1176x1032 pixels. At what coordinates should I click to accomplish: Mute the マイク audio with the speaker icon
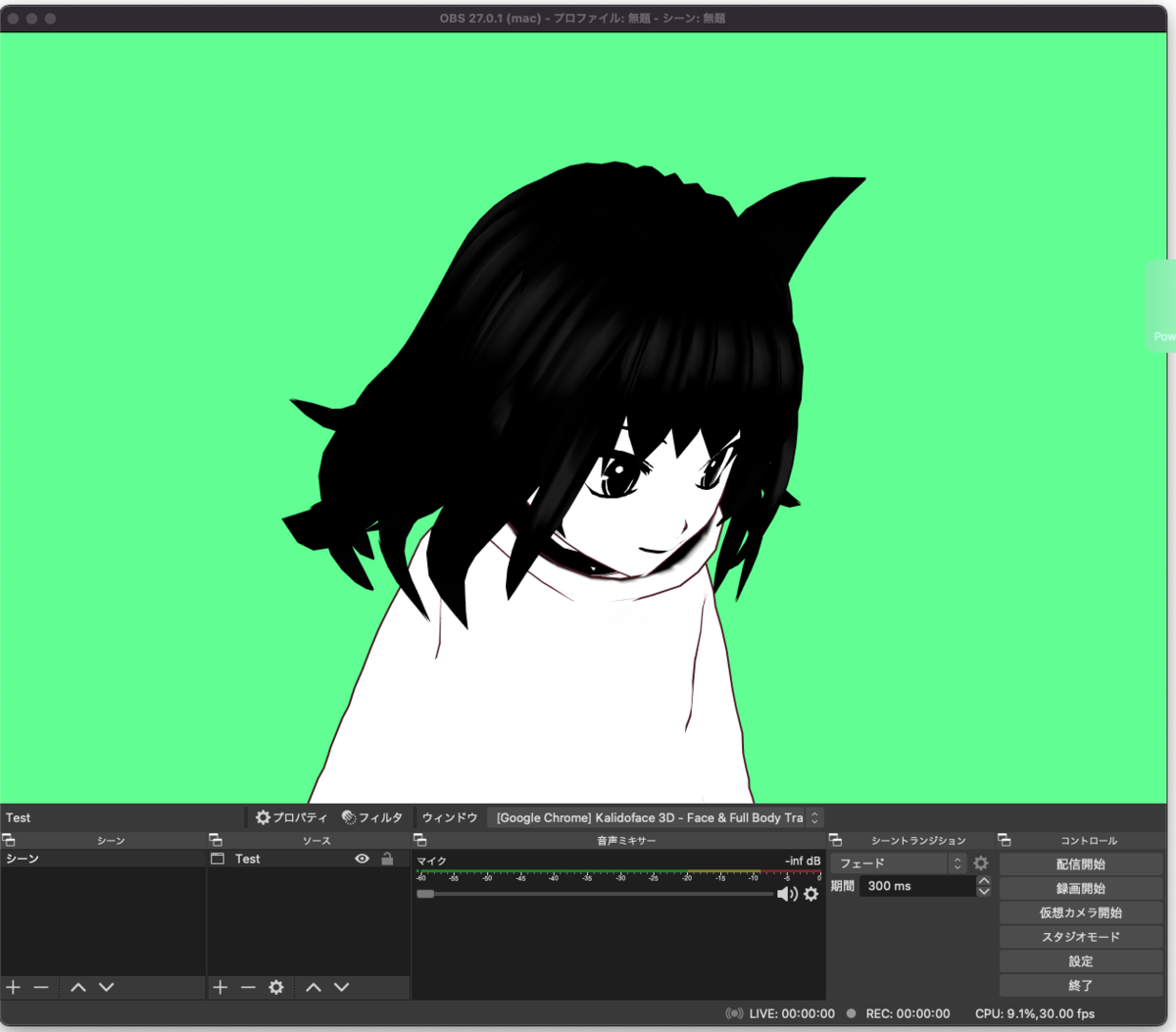(x=787, y=894)
